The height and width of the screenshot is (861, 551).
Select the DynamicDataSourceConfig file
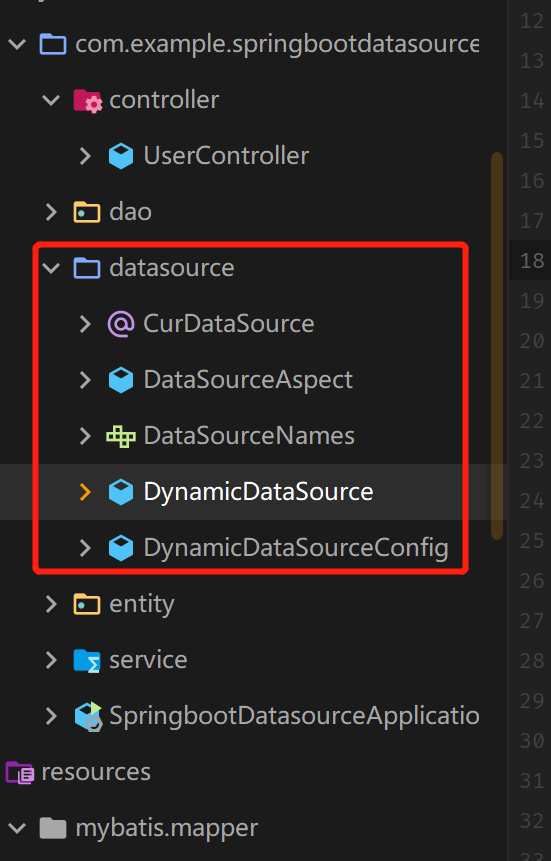296,547
